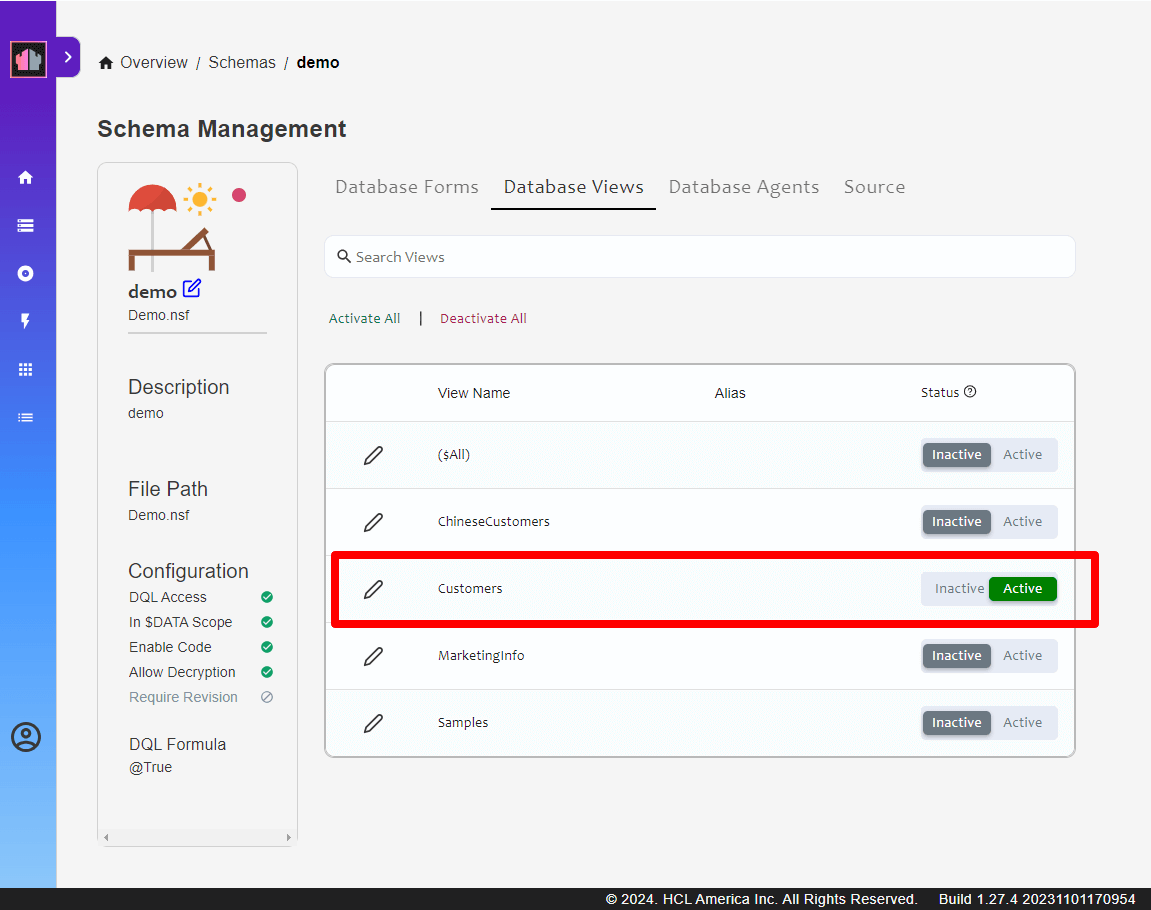
Task: Switch to Database Views tab
Action: click(x=573, y=187)
